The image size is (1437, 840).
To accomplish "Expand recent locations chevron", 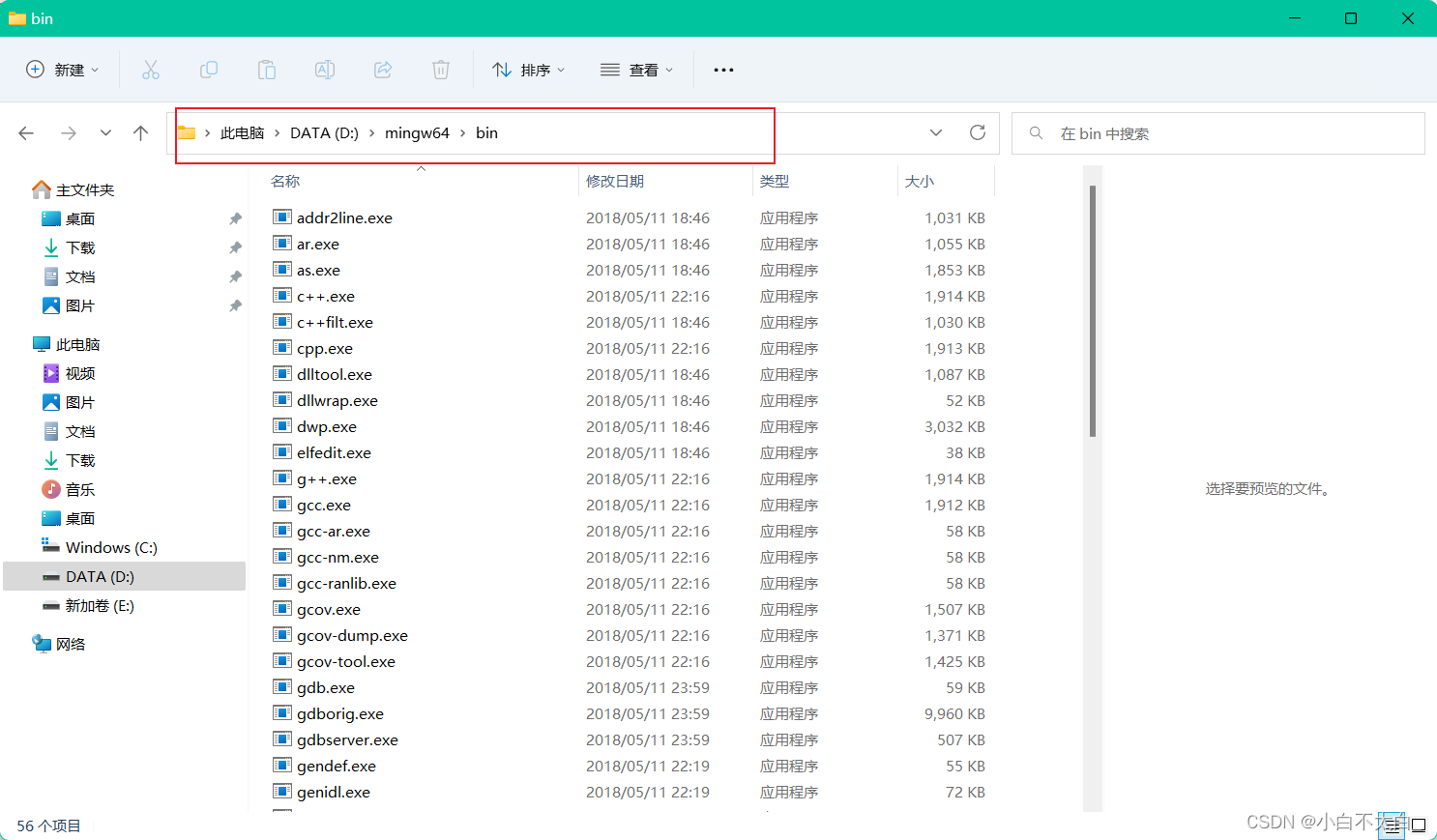I will pyautogui.click(x=105, y=133).
